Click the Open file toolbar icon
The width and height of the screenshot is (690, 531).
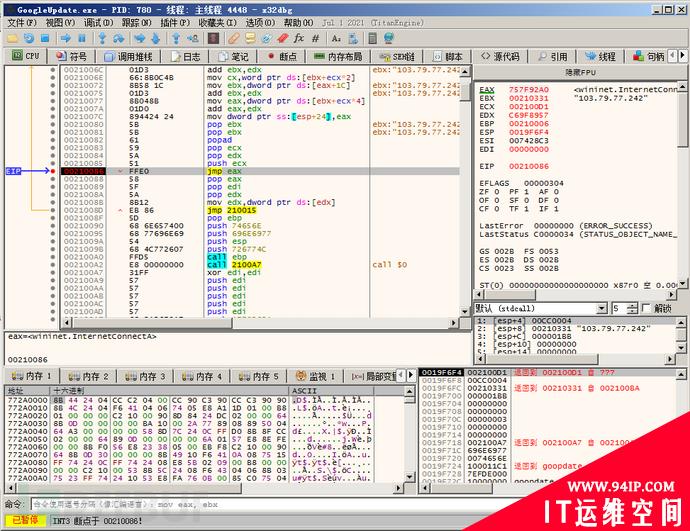pos(12,38)
